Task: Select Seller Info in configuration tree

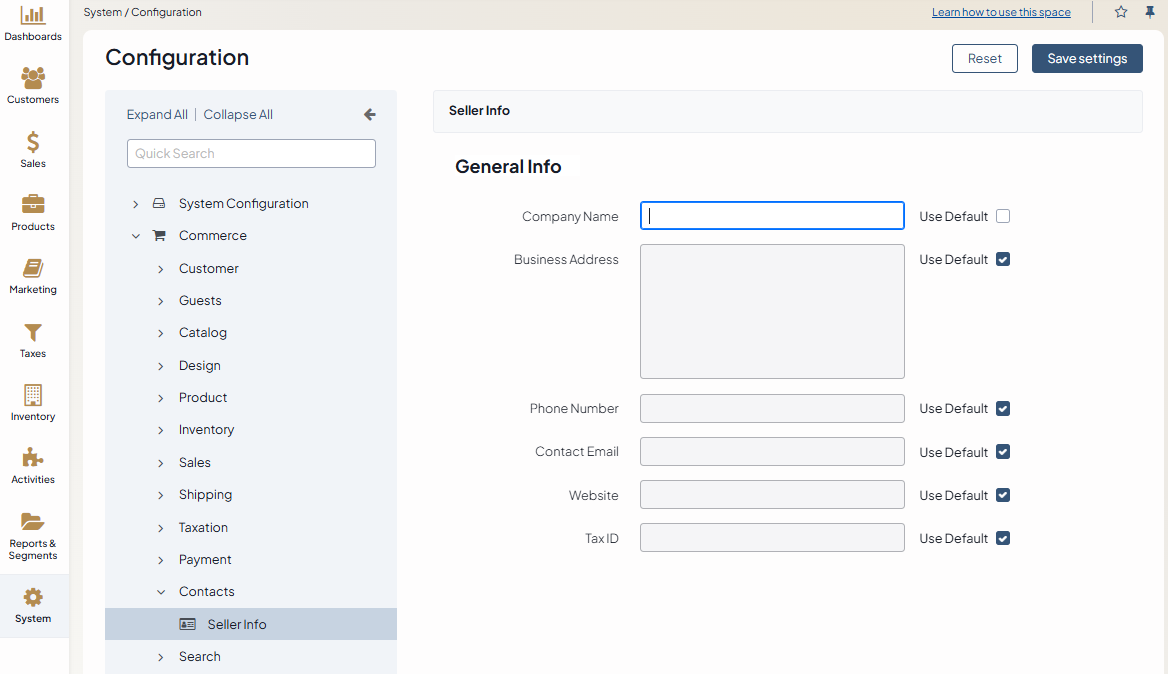Action: [x=237, y=624]
